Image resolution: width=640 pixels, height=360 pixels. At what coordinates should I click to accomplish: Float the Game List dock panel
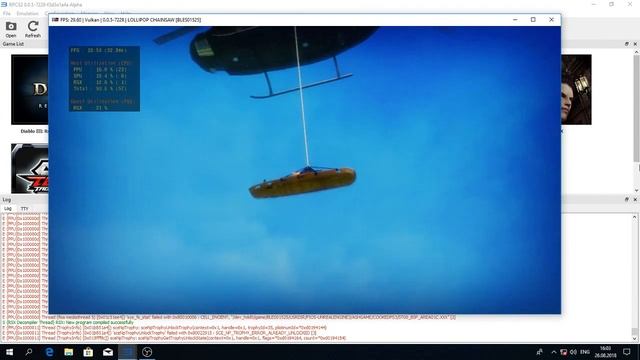627,44
